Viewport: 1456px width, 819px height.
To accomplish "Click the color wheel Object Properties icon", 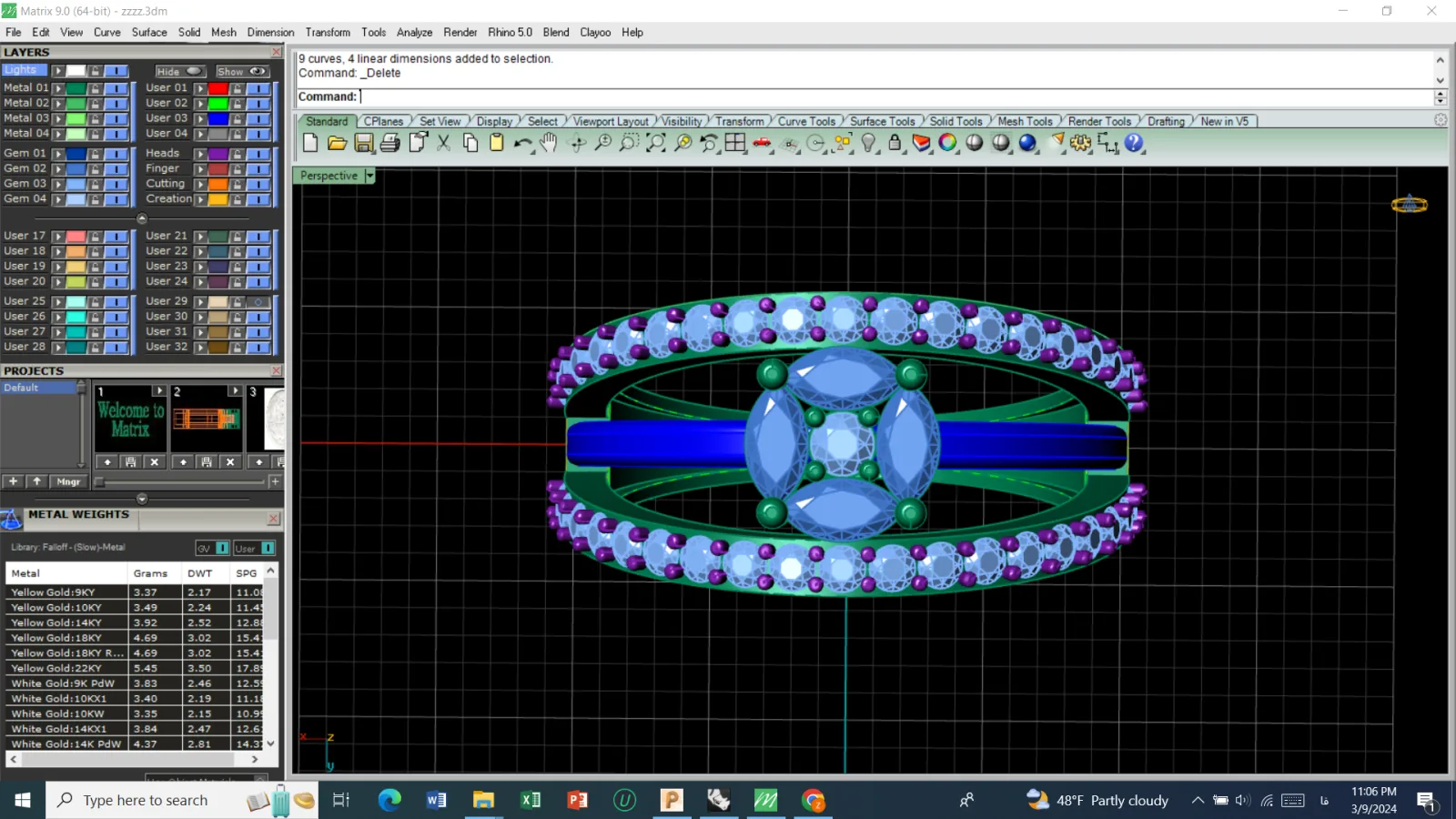I will [x=948, y=143].
